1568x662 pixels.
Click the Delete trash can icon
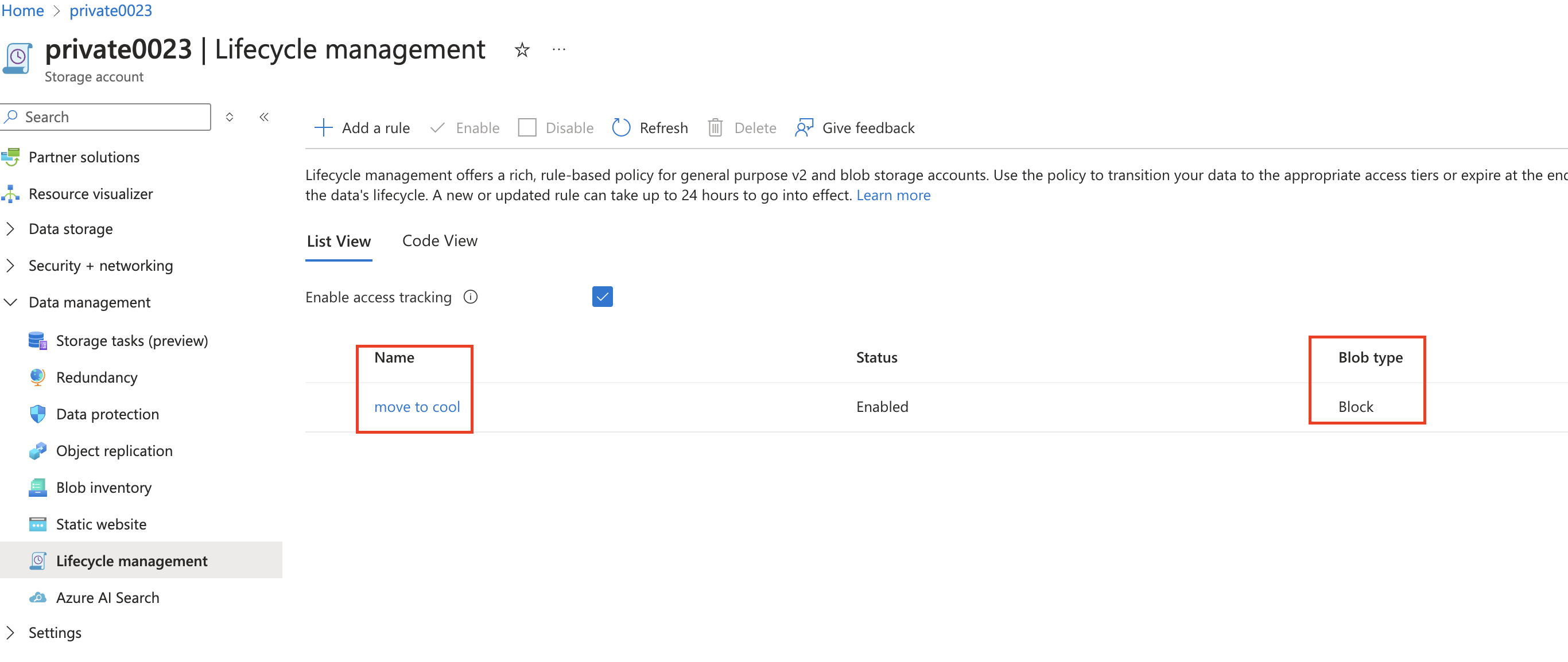click(x=715, y=128)
